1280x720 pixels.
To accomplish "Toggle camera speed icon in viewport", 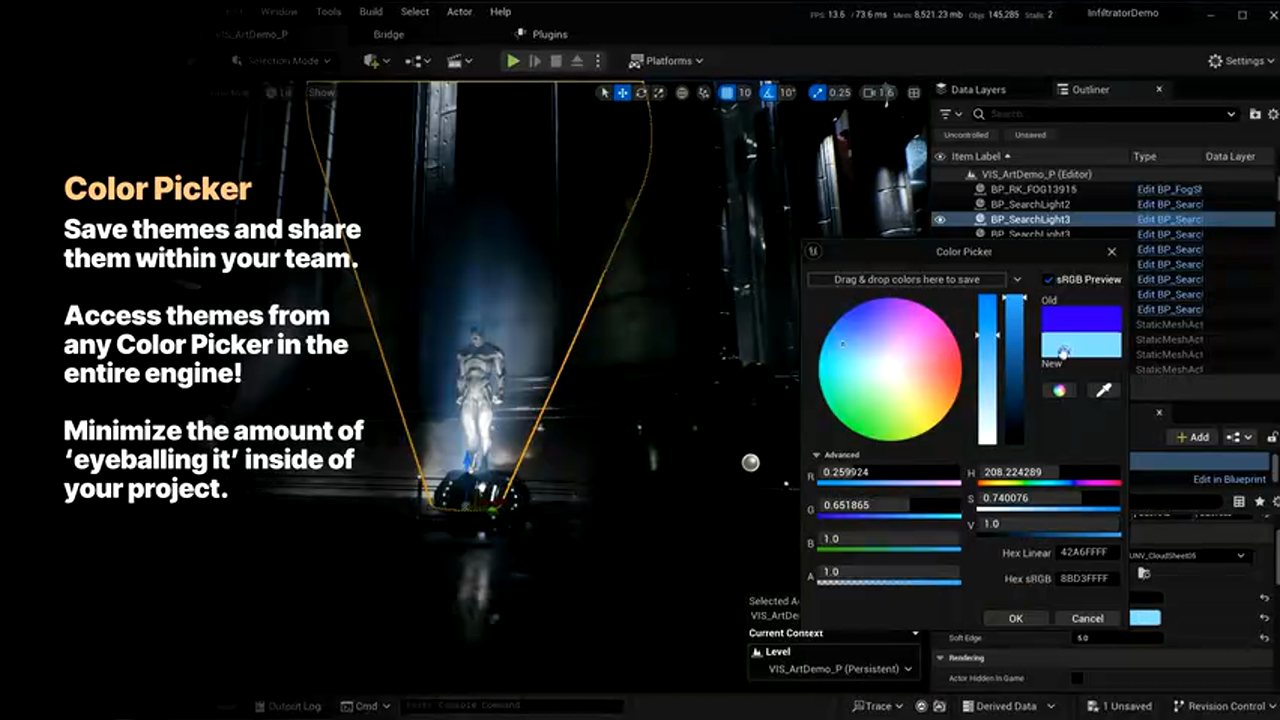I will click(x=870, y=93).
